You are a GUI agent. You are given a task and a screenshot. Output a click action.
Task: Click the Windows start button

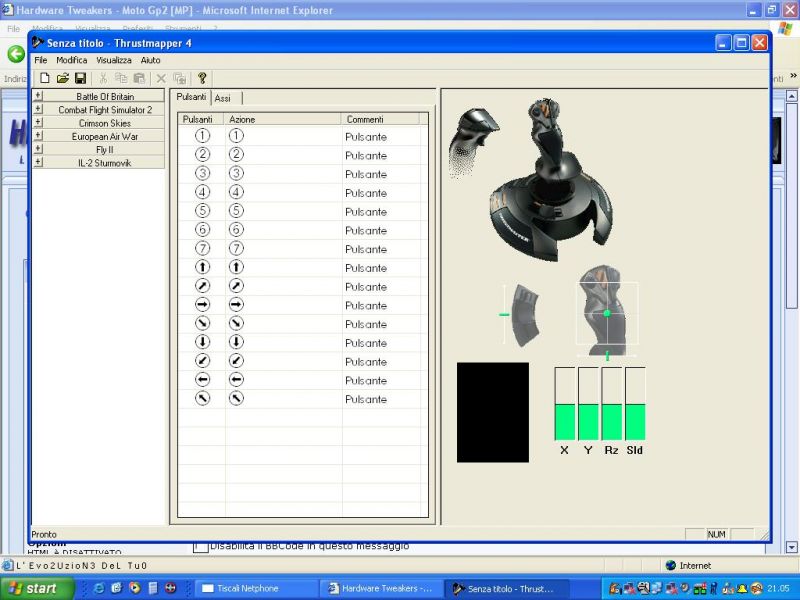[x=35, y=588]
